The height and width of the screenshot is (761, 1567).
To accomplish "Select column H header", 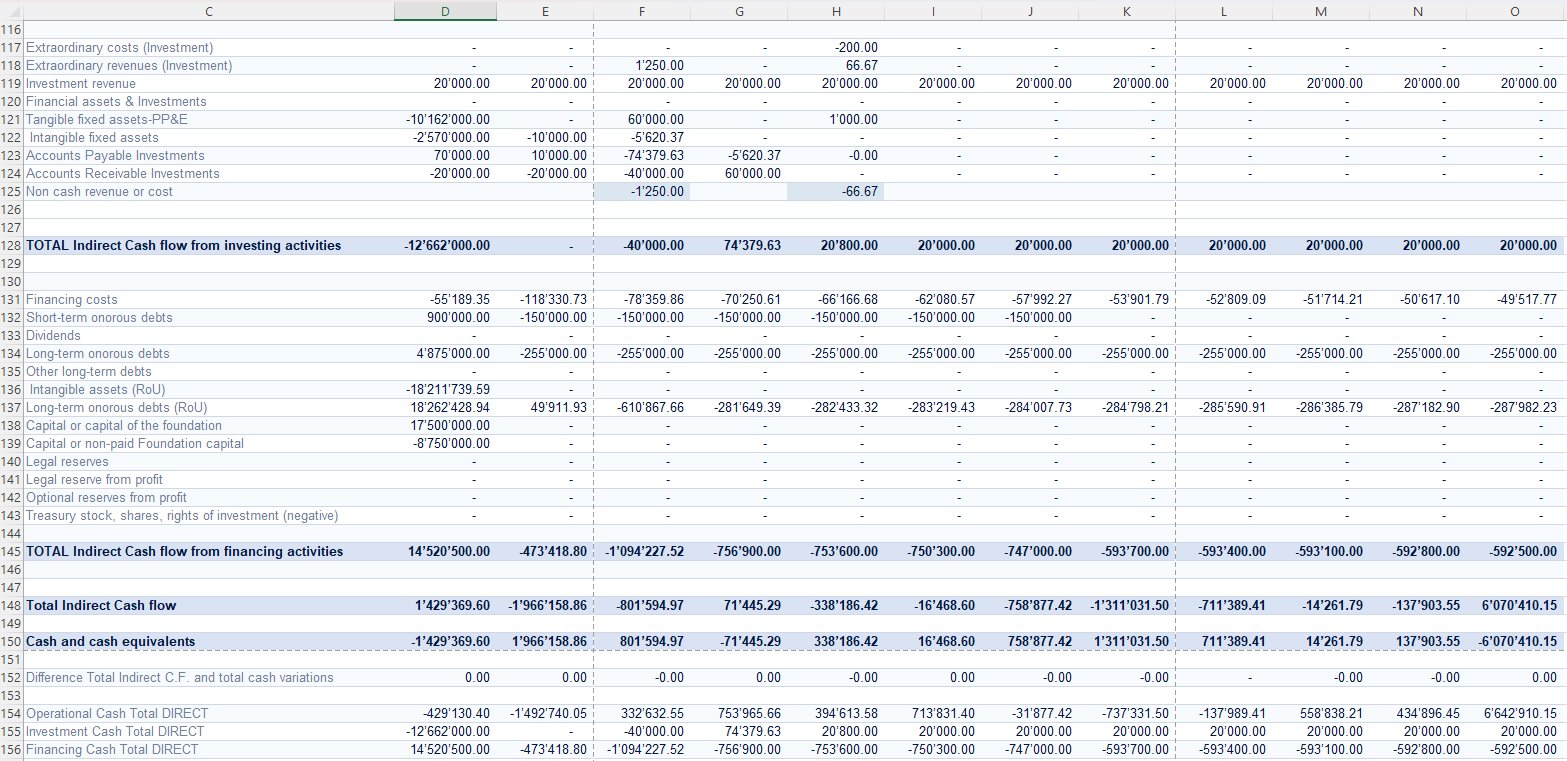I will 835,11.
